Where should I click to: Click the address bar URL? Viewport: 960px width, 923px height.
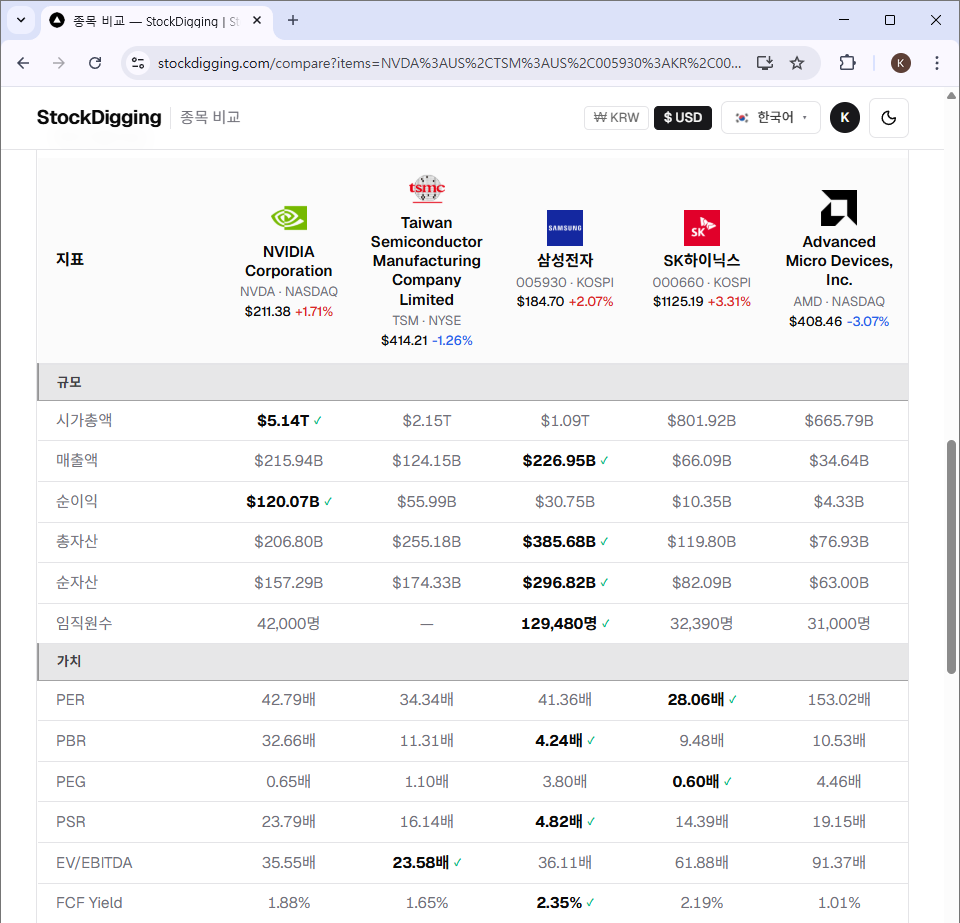(449, 63)
